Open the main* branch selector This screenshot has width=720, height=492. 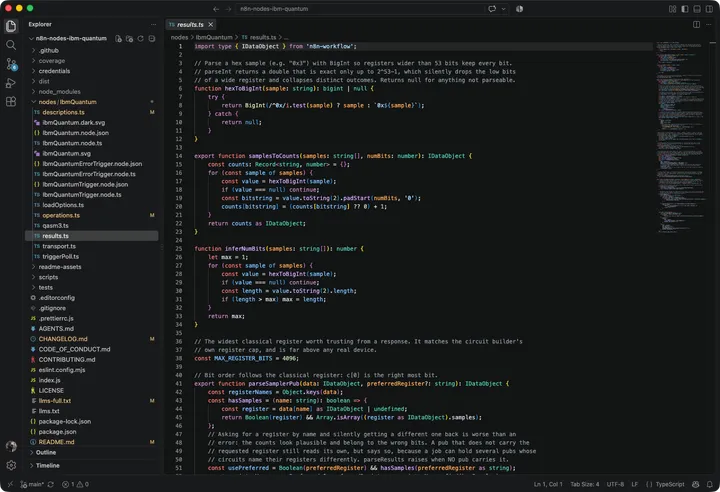point(32,484)
